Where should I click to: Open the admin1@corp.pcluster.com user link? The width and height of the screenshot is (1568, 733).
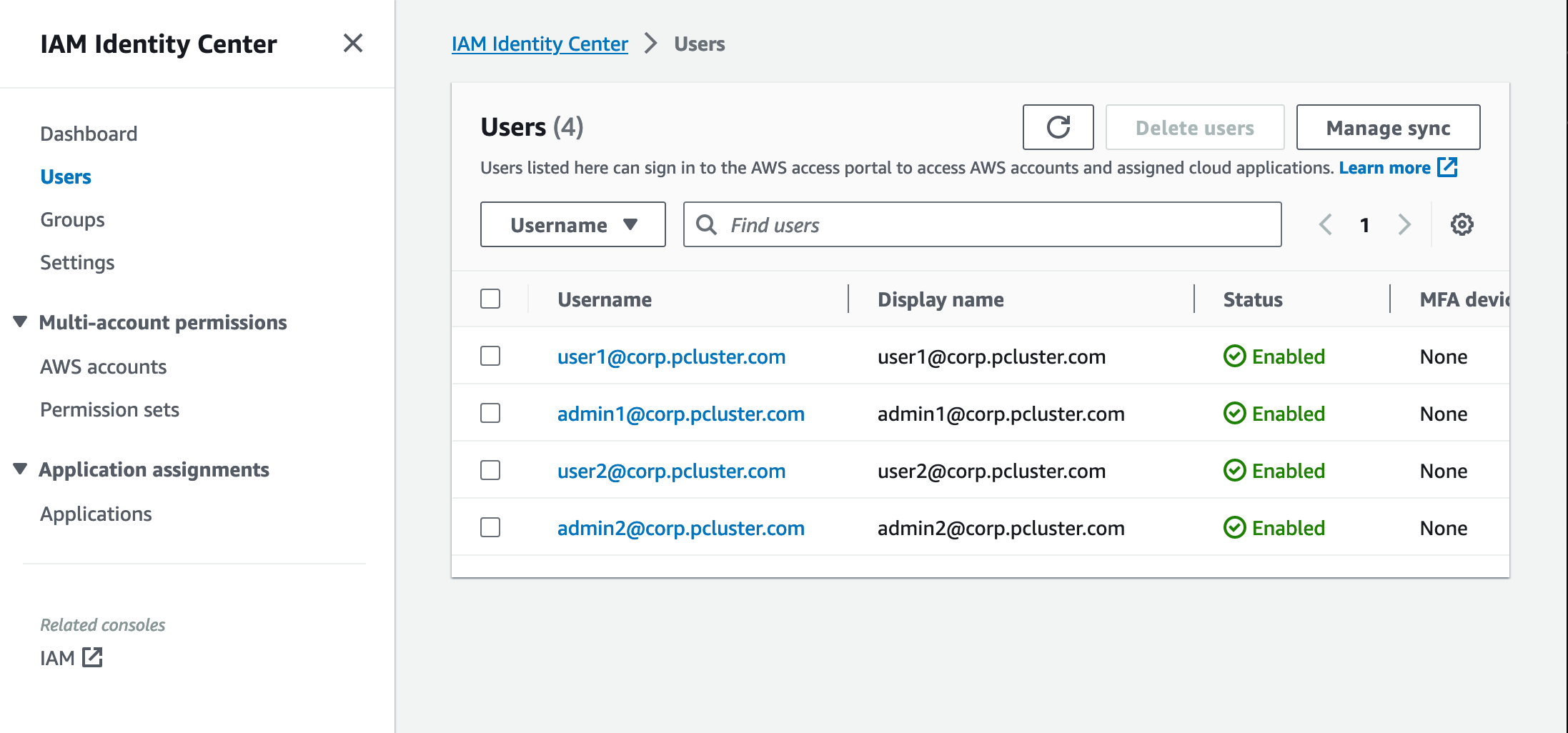680,414
